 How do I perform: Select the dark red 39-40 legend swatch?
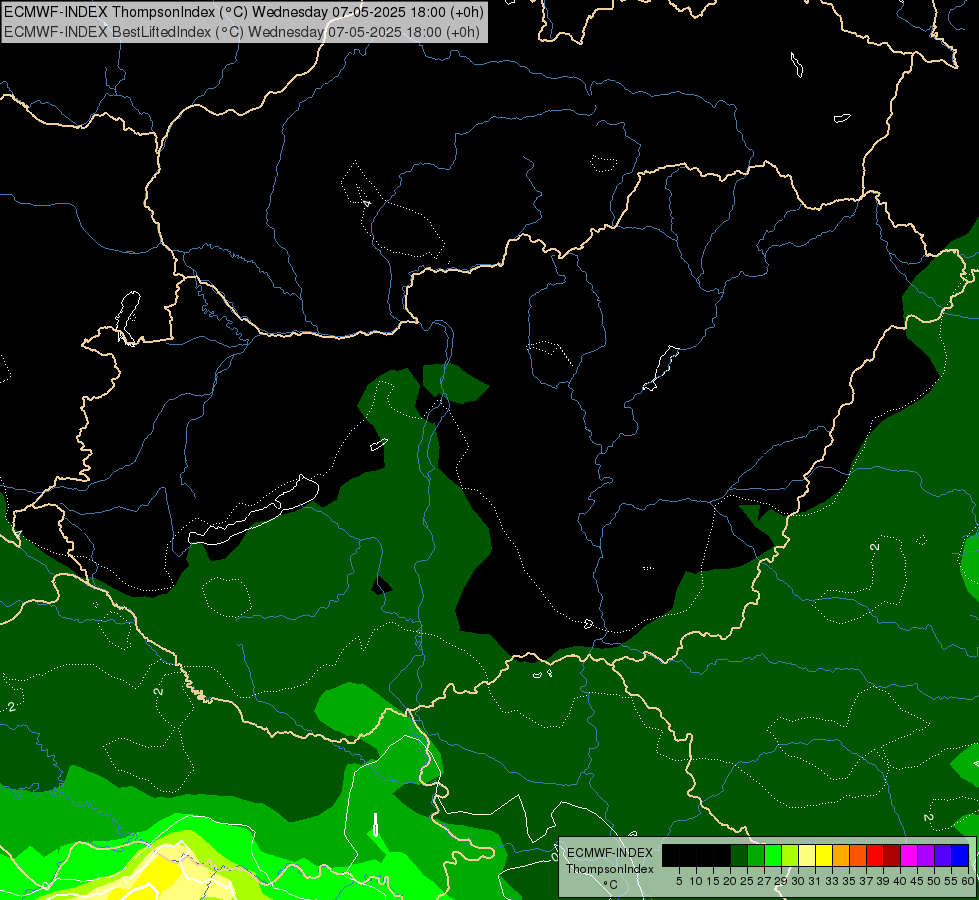click(892, 855)
